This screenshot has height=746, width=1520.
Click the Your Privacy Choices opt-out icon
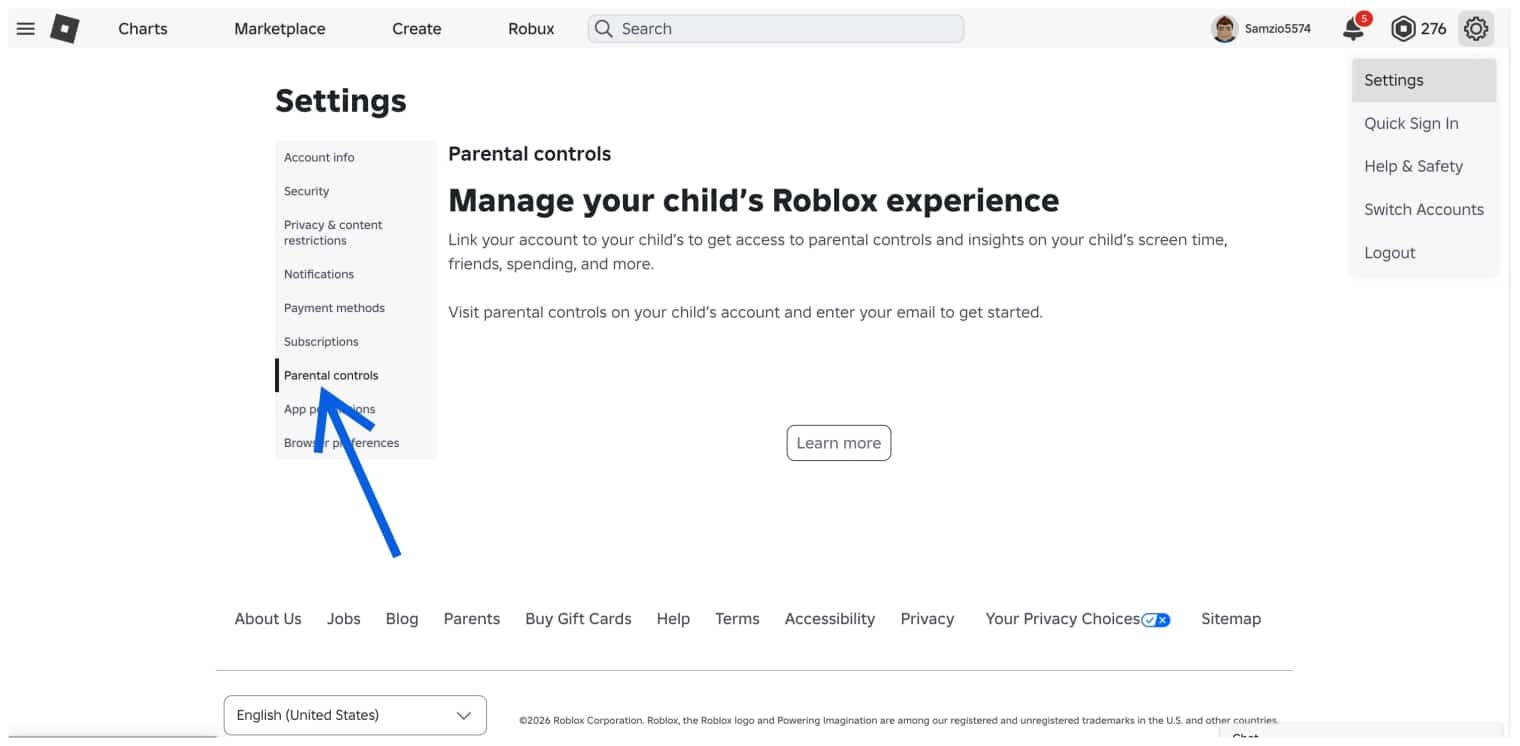[x=1156, y=619]
